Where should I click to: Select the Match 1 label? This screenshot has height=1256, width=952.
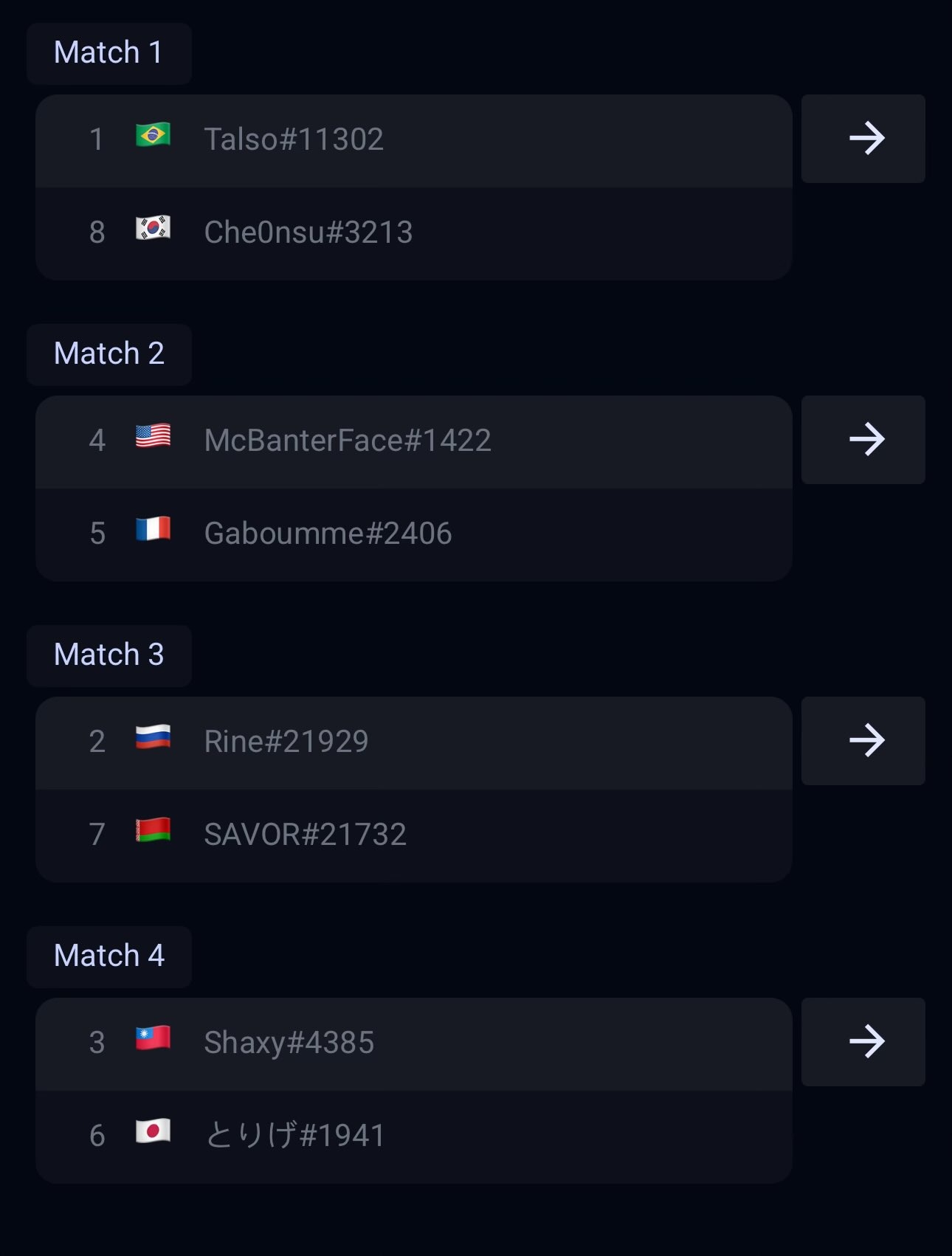click(108, 53)
